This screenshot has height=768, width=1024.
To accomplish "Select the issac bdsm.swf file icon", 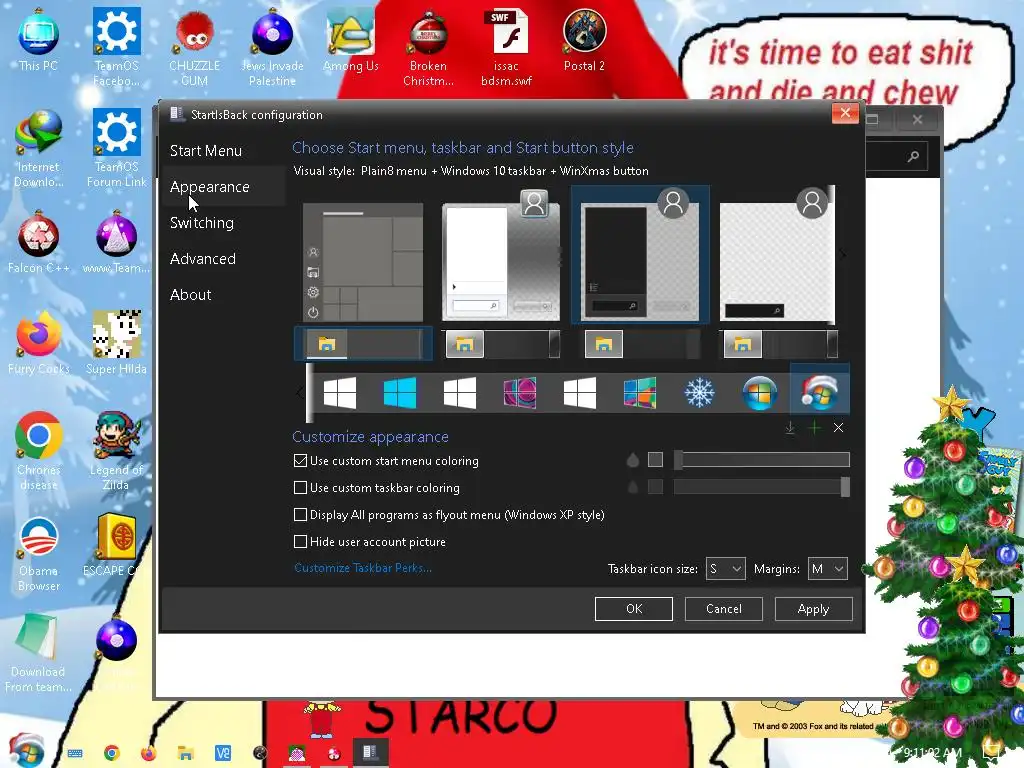I will [506, 48].
